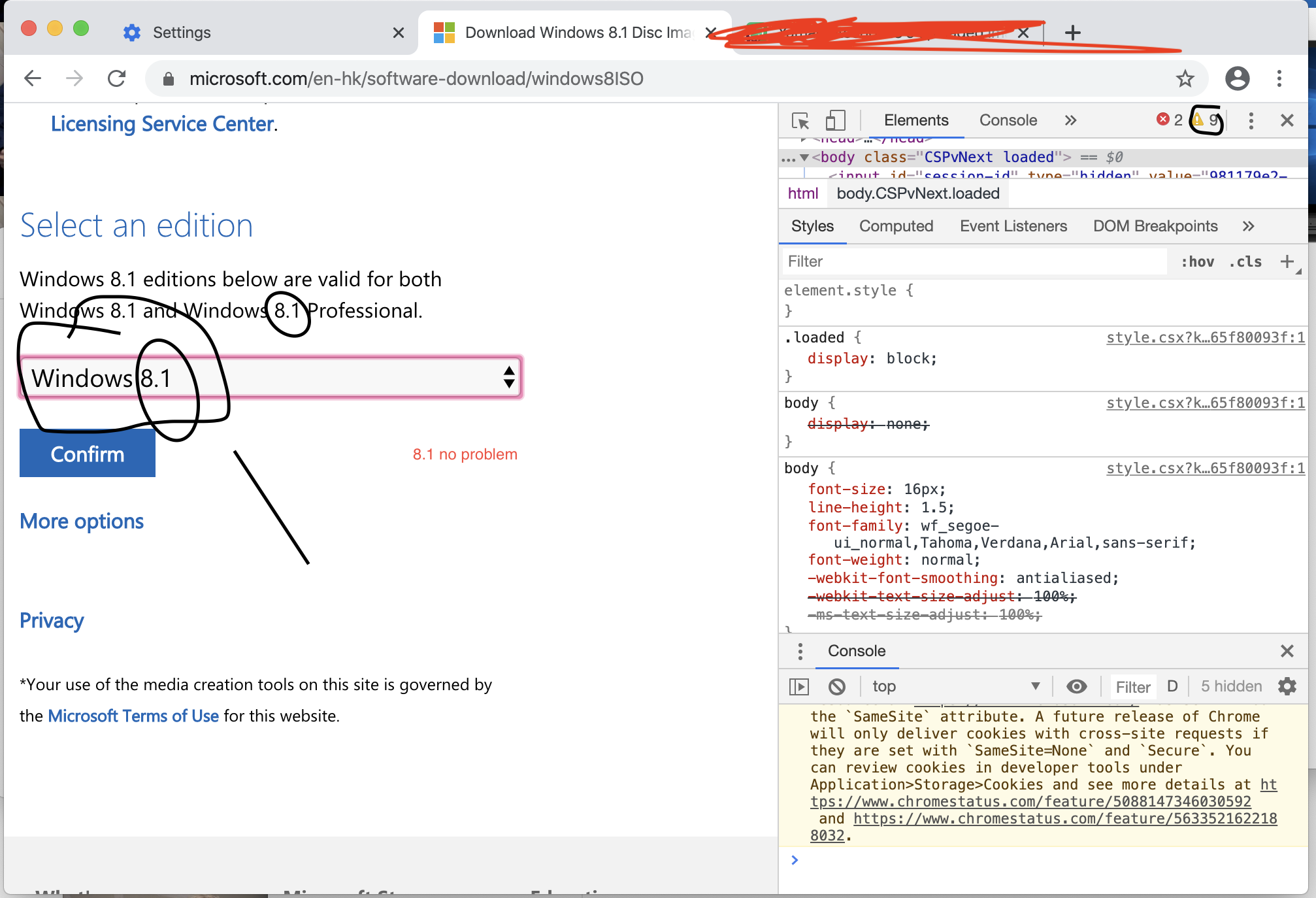Open the Microsoft Terms of Use link
The width and height of the screenshot is (1316, 898).
pos(133,716)
